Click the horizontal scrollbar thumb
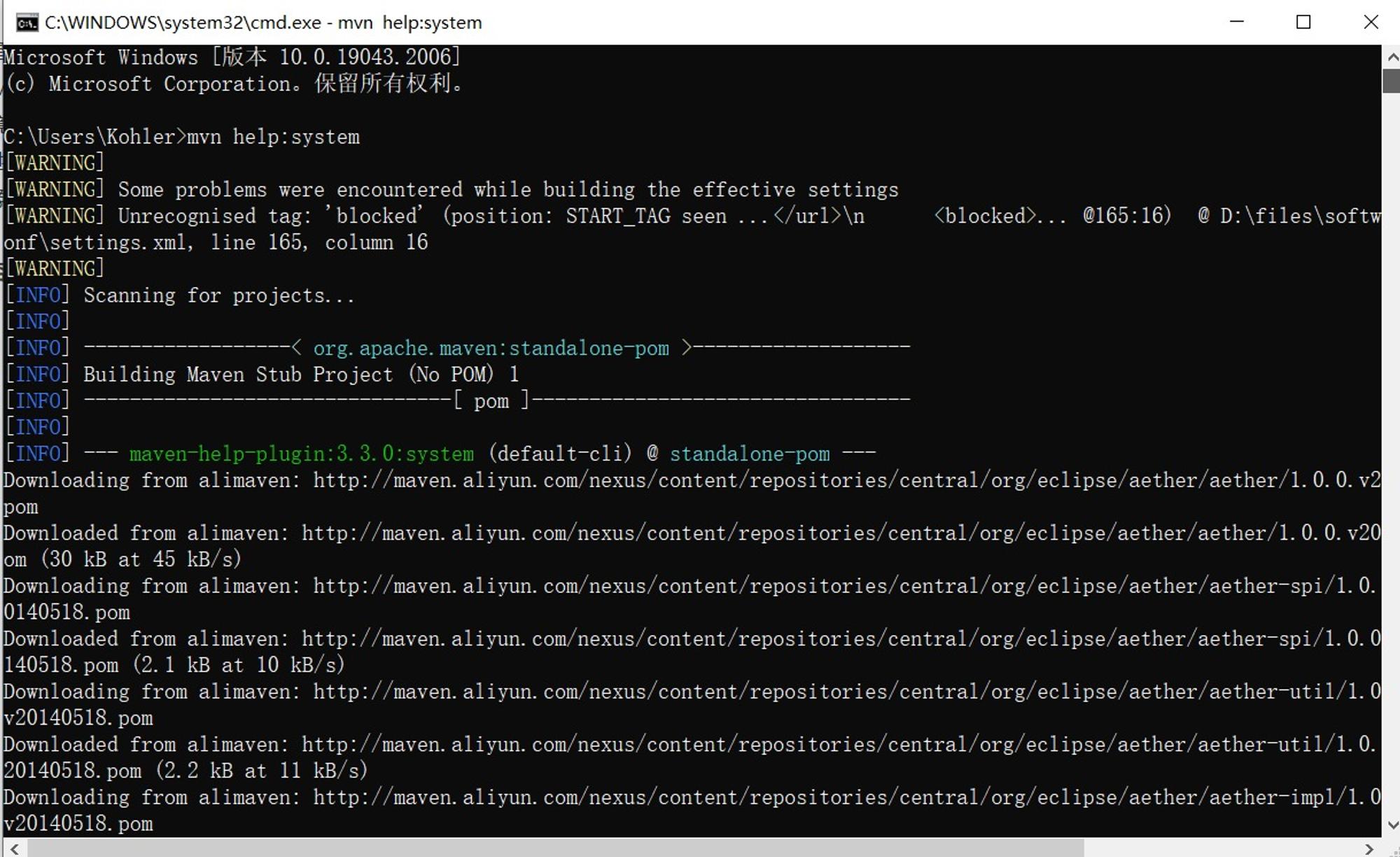 click(x=555, y=848)
